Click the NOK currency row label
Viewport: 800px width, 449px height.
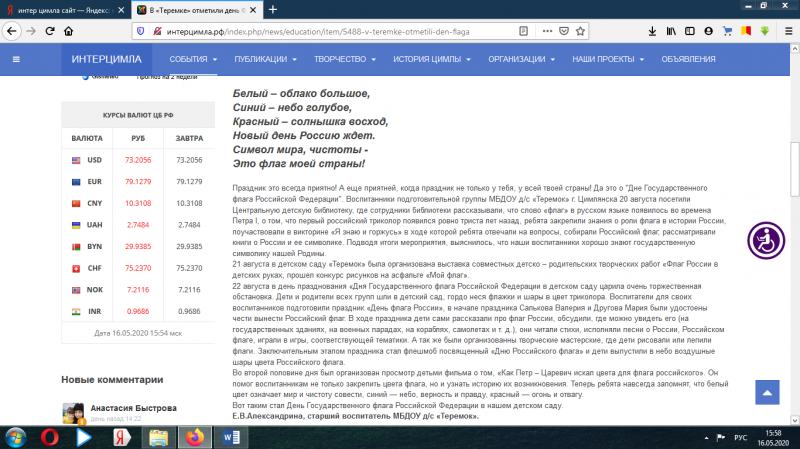95,290
